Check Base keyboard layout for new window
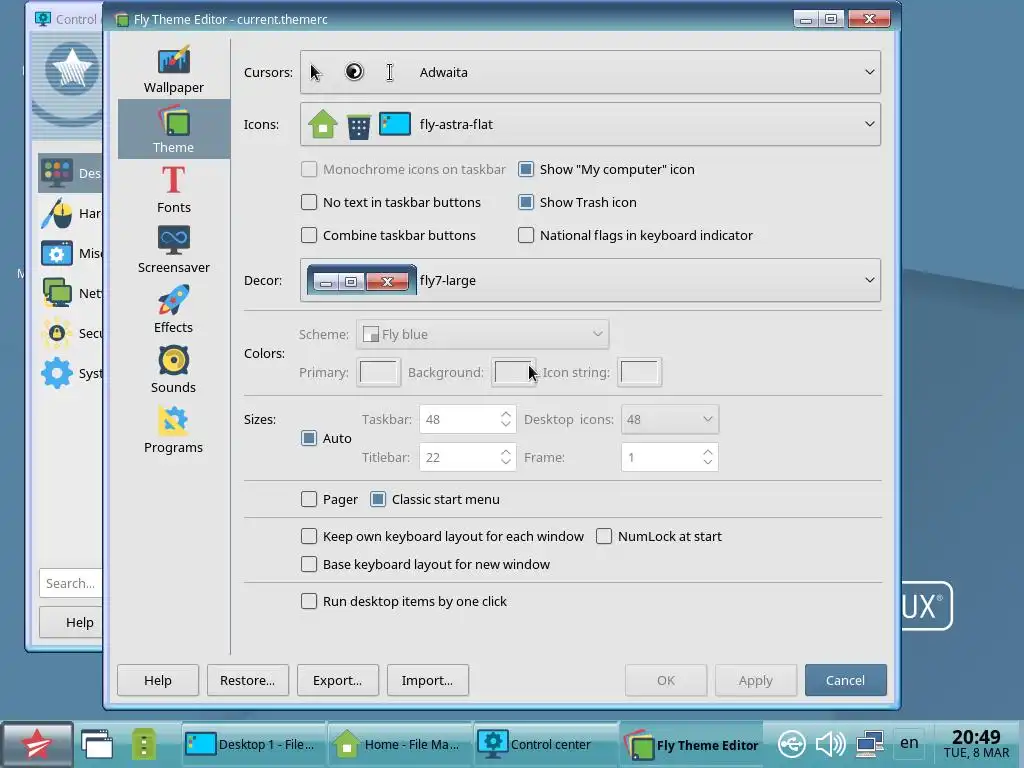The height and width of the screenshot is (768, 1024). coord(309,564)
